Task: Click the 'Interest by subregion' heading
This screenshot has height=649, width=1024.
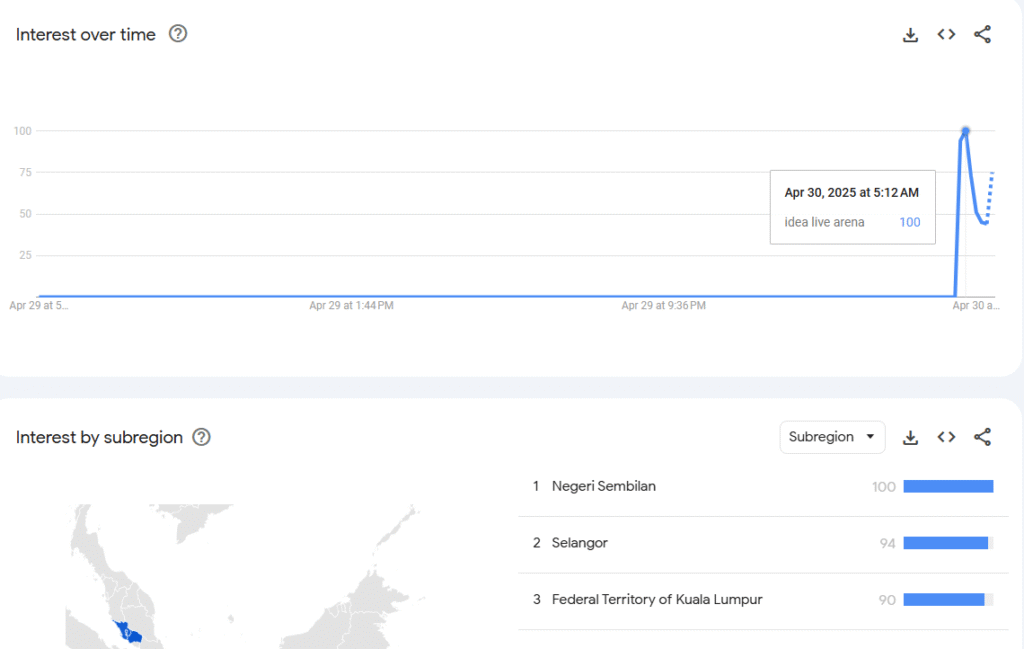Action: (99, 437)
